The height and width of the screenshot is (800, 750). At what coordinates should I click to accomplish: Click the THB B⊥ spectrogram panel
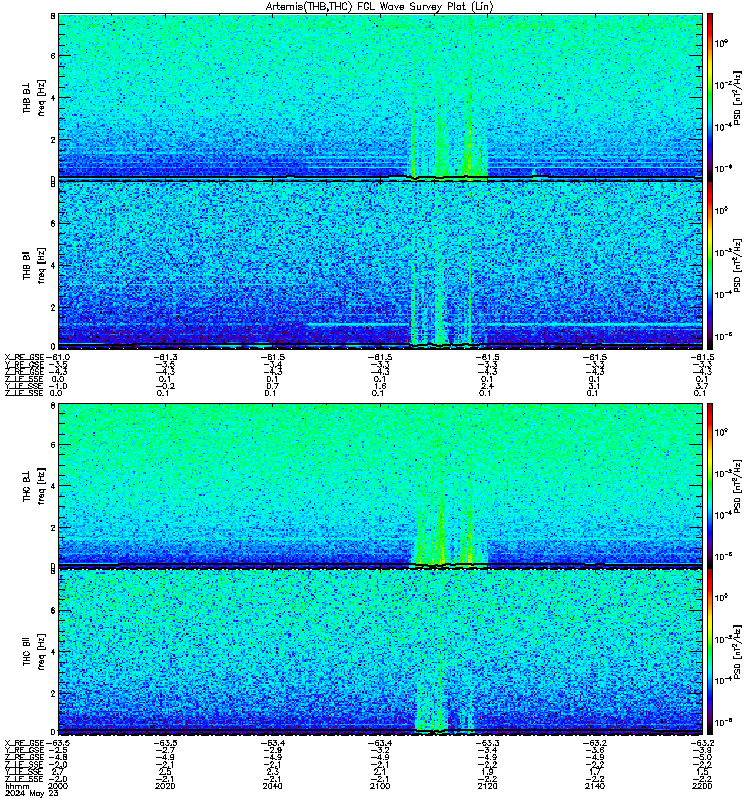(x=380, y=97)
